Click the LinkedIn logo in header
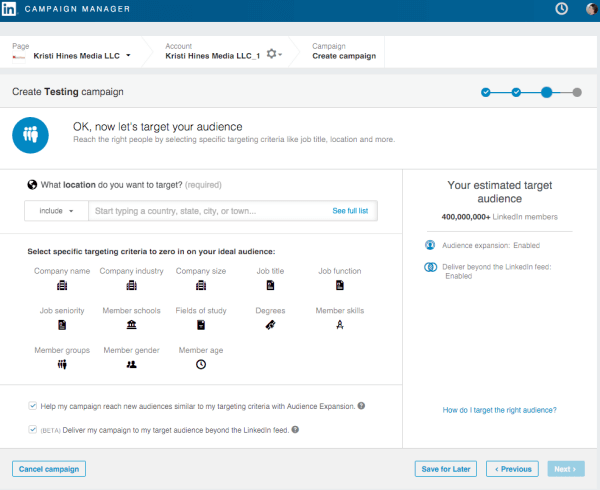 point(9,8)
